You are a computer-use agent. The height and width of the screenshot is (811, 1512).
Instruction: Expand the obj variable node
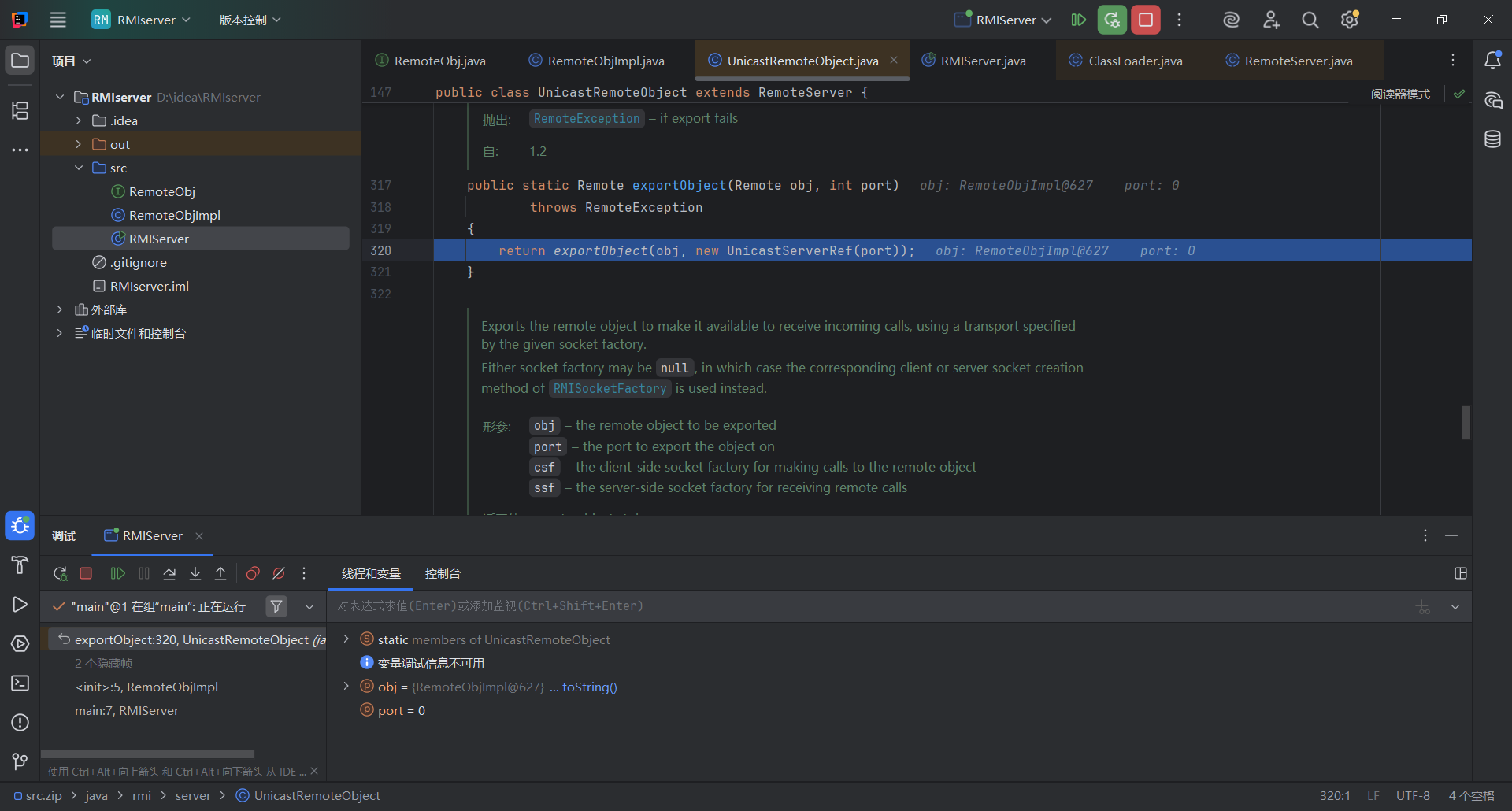[x=346, y=687]
